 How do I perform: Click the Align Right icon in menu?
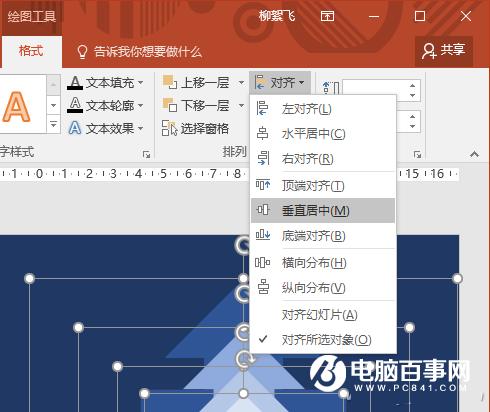[x=263, y=158]
